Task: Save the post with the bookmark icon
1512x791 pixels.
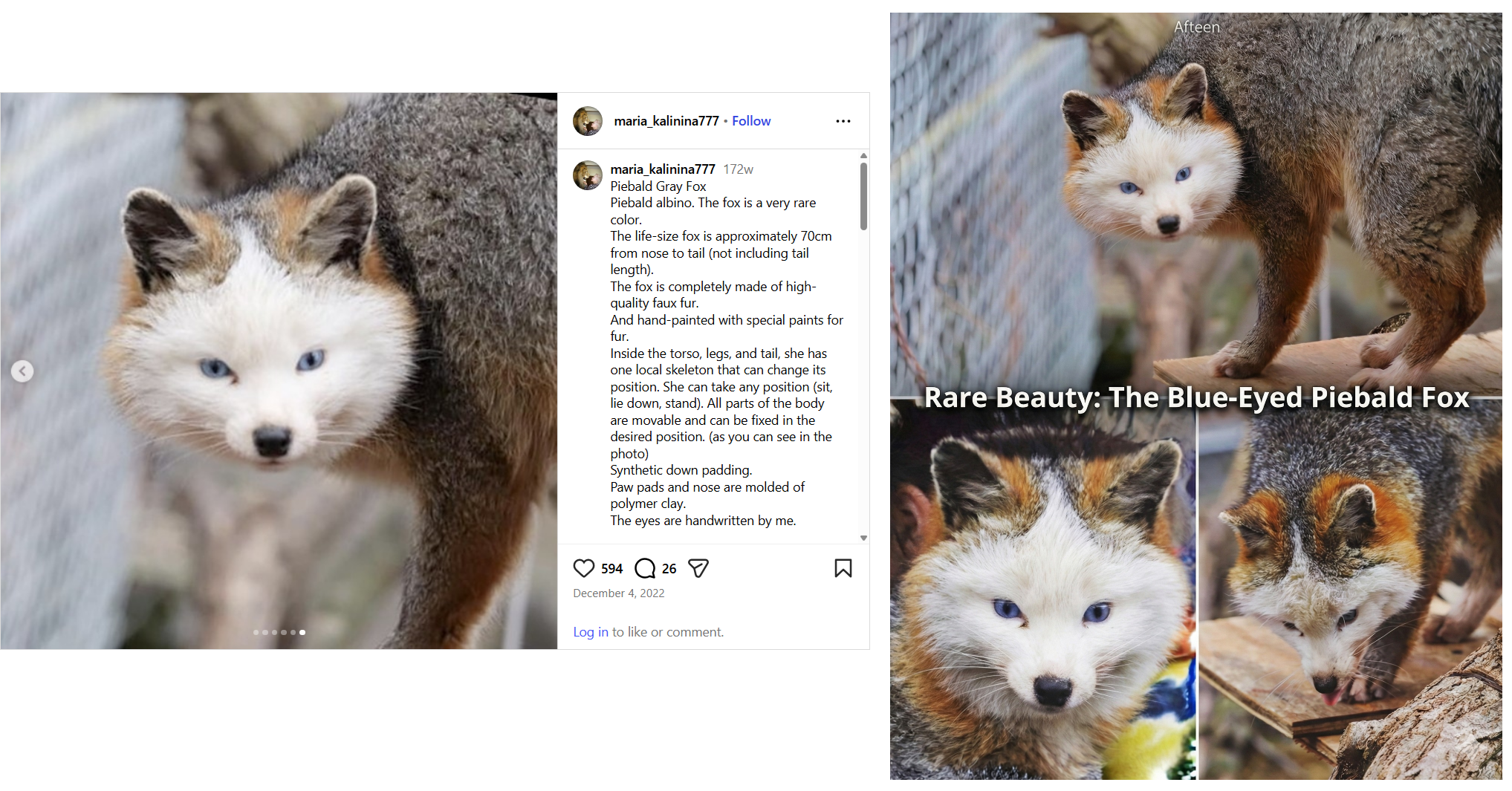Action: 843,568
